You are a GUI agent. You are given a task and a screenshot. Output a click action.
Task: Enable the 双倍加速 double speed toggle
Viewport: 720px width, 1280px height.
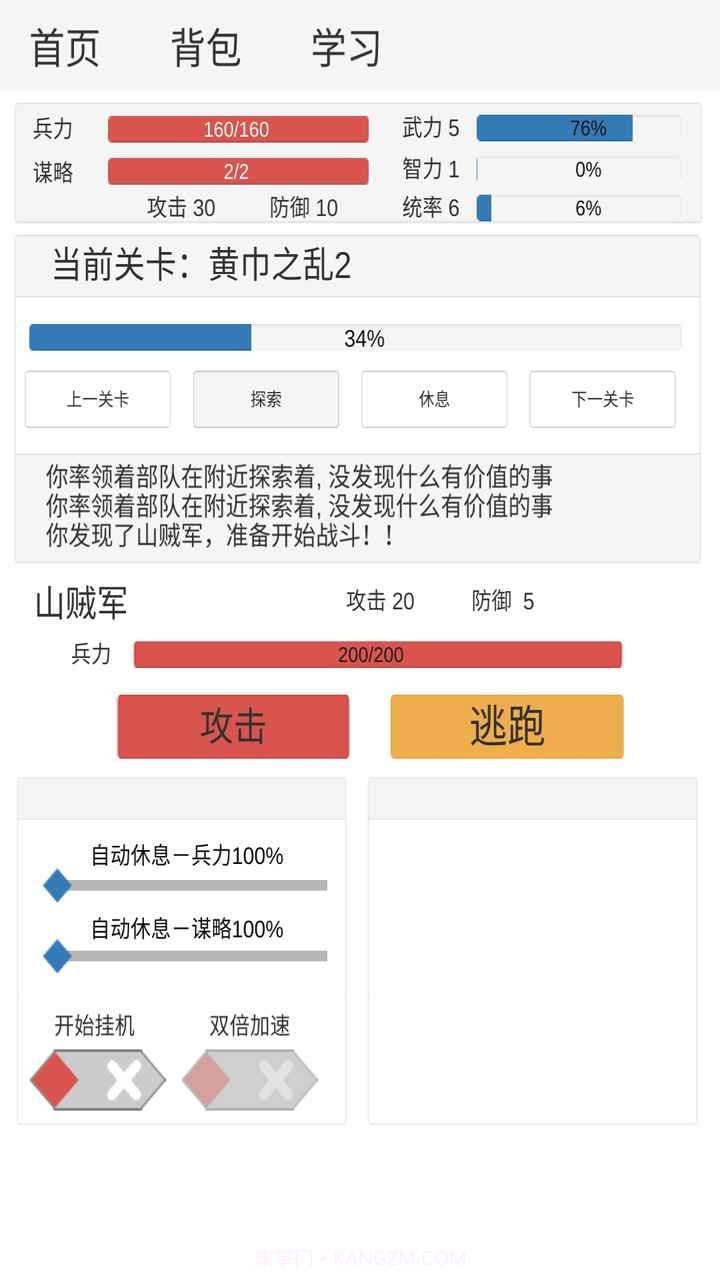[248, 1079]
